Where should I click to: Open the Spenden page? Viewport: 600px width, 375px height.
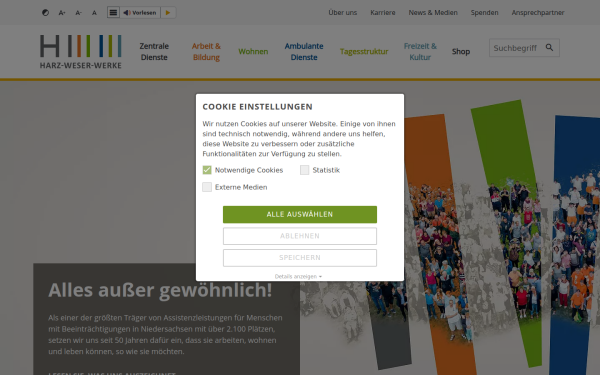(484, 13)
